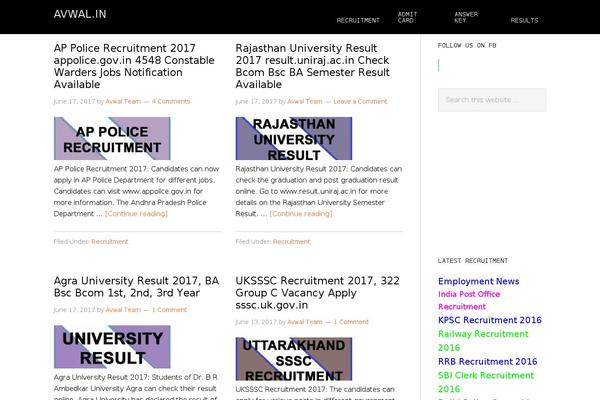This screenshot has width=600, height=400.
Task: Select June 17, 2017 date on AP Police post
Action: 74,101
